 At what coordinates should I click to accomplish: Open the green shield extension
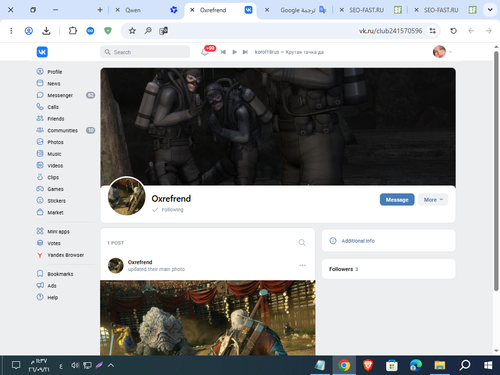(108, 31)
